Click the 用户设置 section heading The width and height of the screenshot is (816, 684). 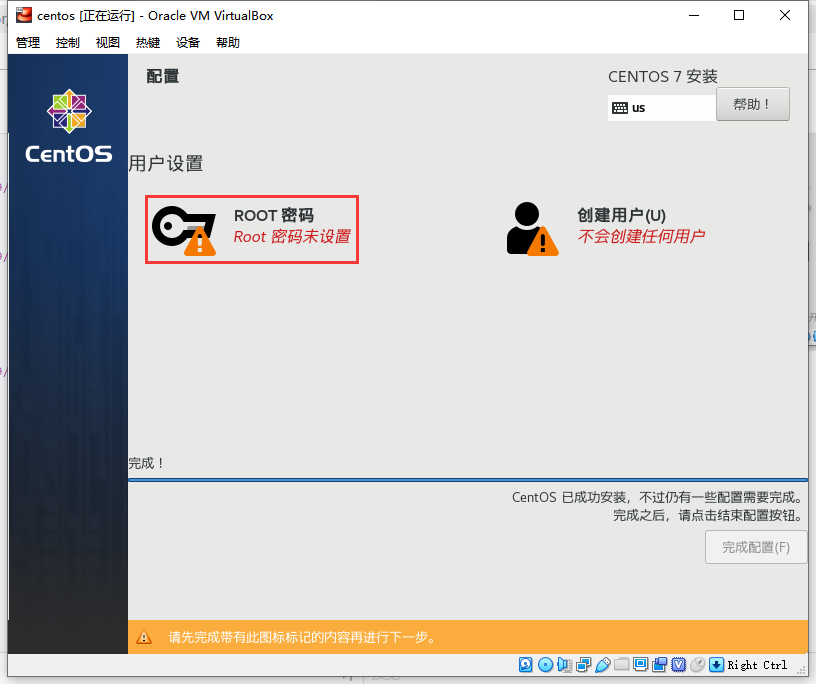pyautogui.click(x=166, y=163)
